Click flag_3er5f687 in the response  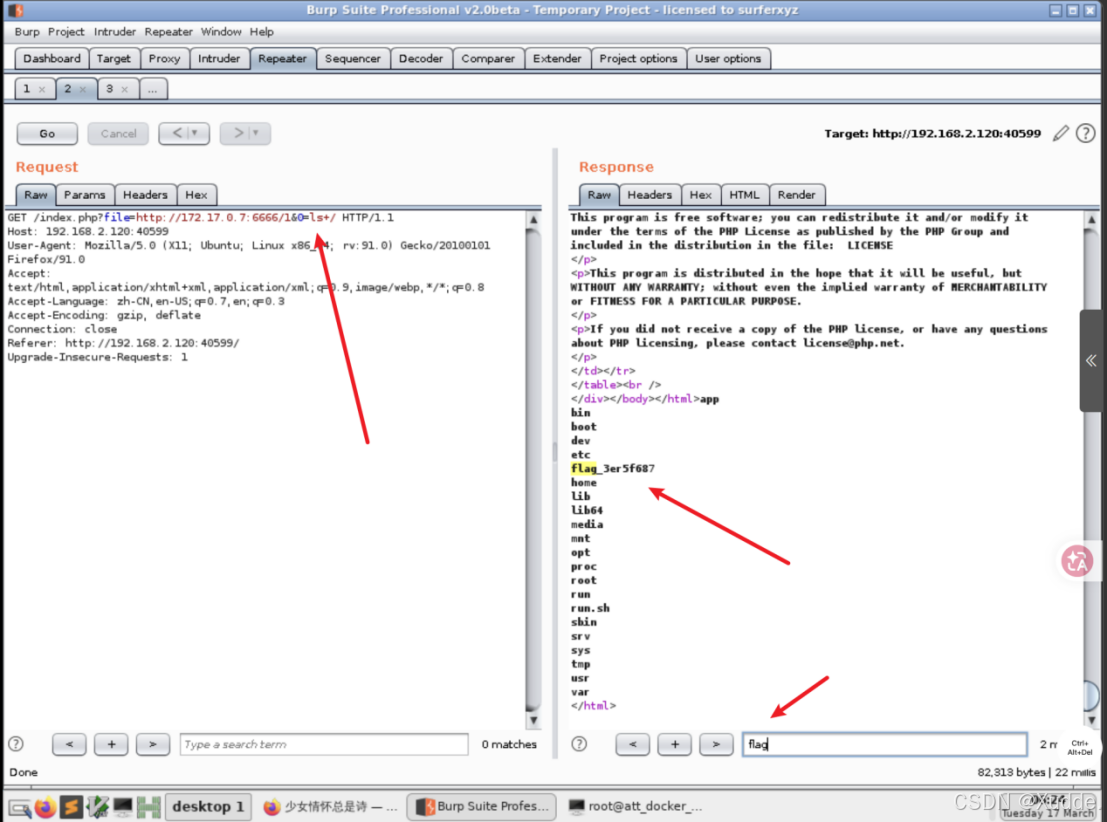tap(613, 468)
